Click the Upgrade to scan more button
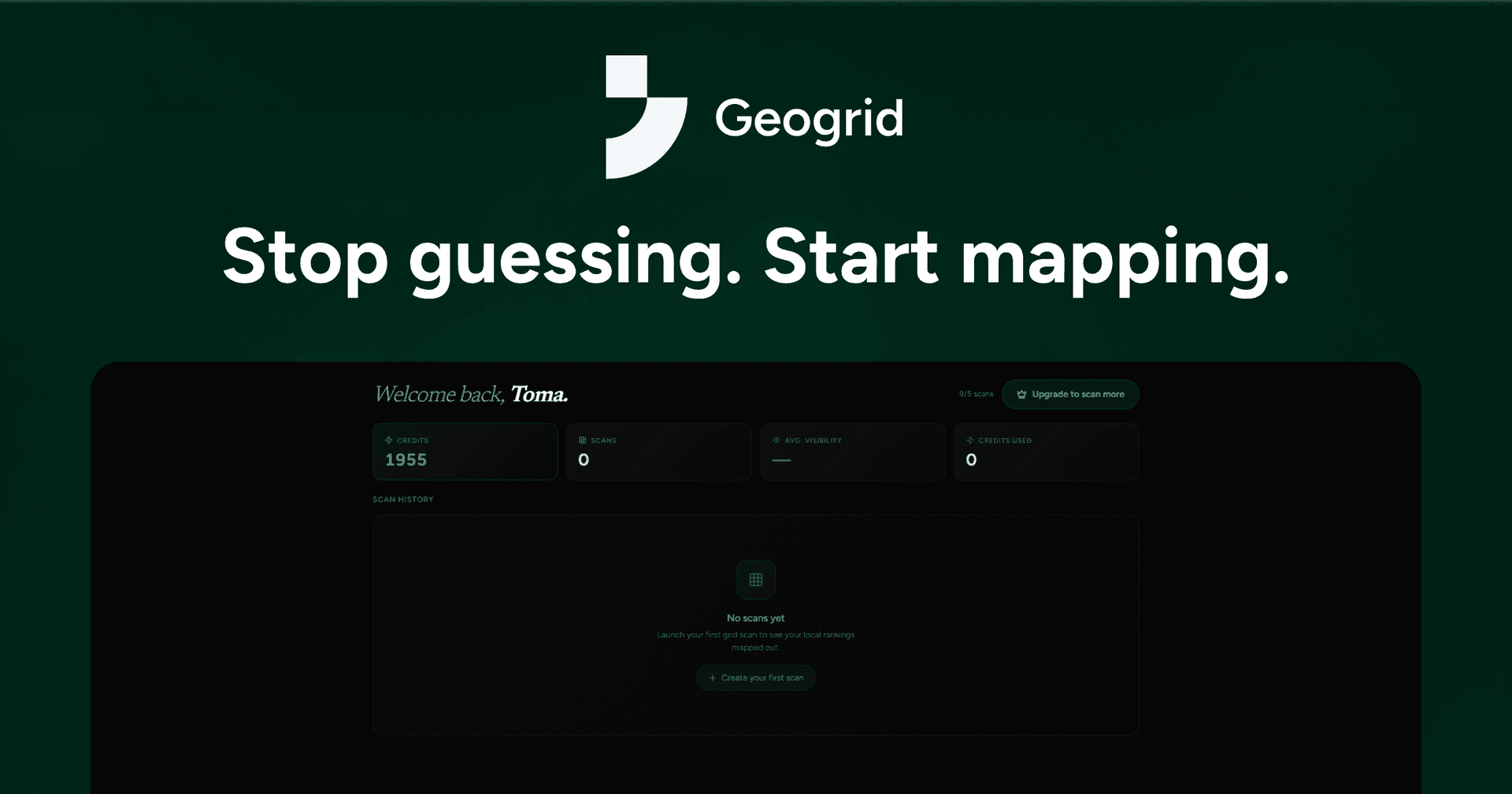 coord(1070,394)
